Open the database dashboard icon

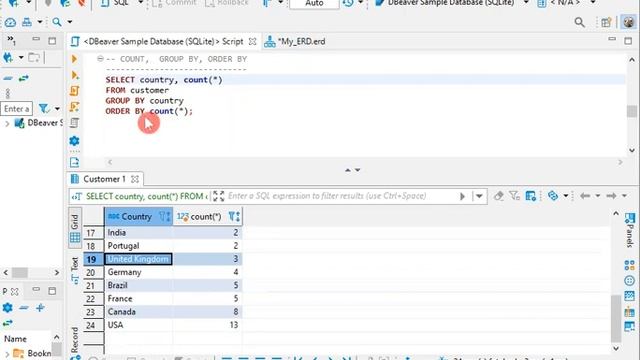10,22
